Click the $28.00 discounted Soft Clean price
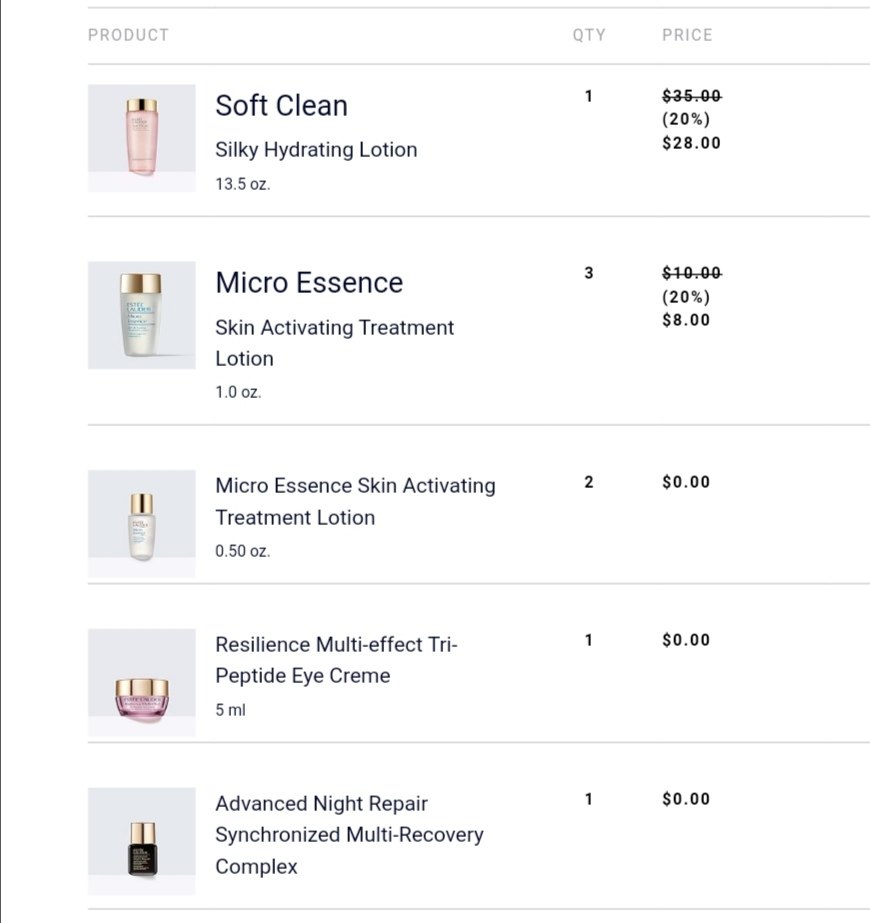This screenshot has width=870, height=923. click(691, 143)
